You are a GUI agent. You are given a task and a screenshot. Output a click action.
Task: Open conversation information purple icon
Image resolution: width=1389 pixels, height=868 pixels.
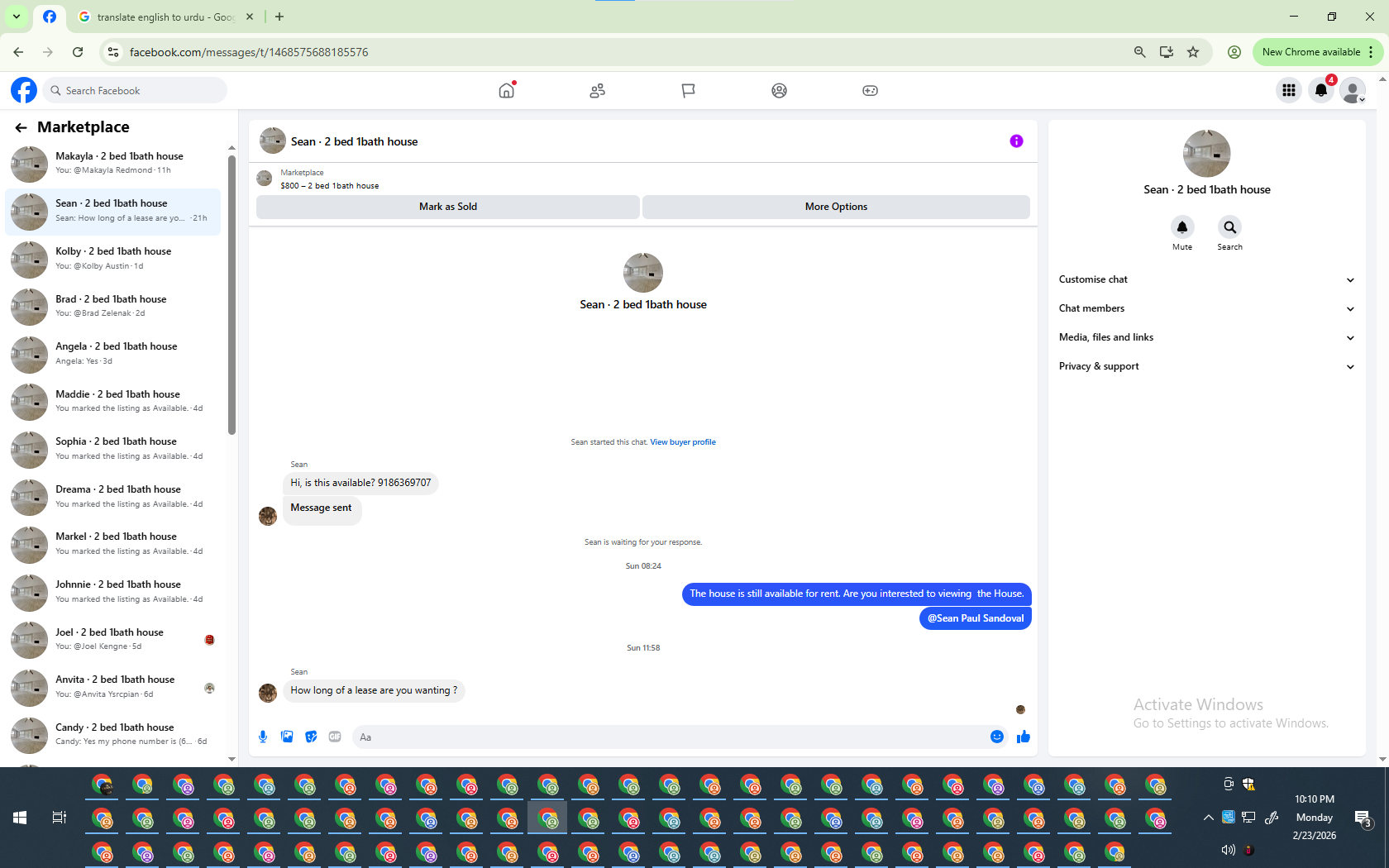pos(1016,141)
